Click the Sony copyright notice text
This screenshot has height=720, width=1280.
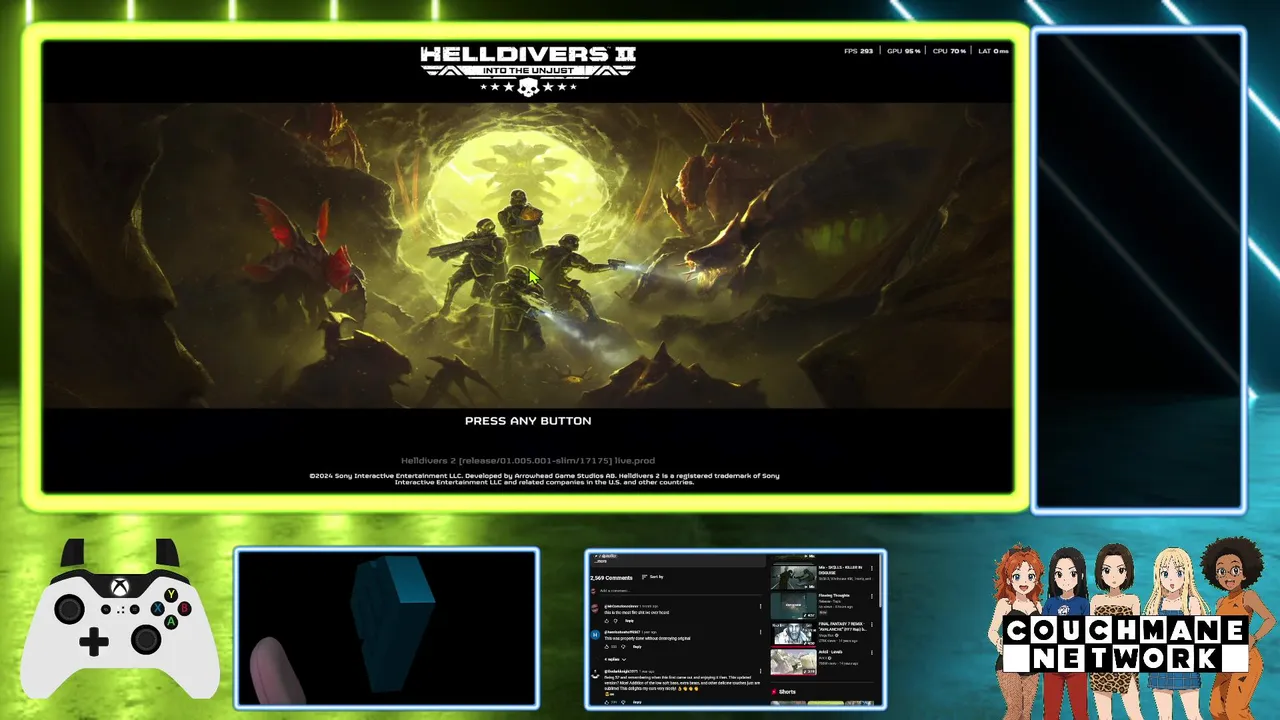point(544,479)
